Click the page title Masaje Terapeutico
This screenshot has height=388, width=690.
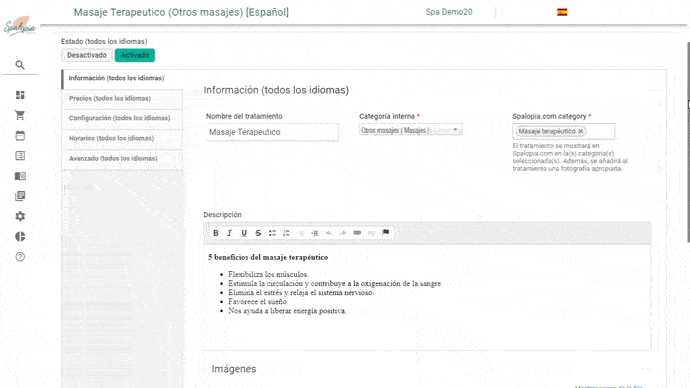click(181, 12)
